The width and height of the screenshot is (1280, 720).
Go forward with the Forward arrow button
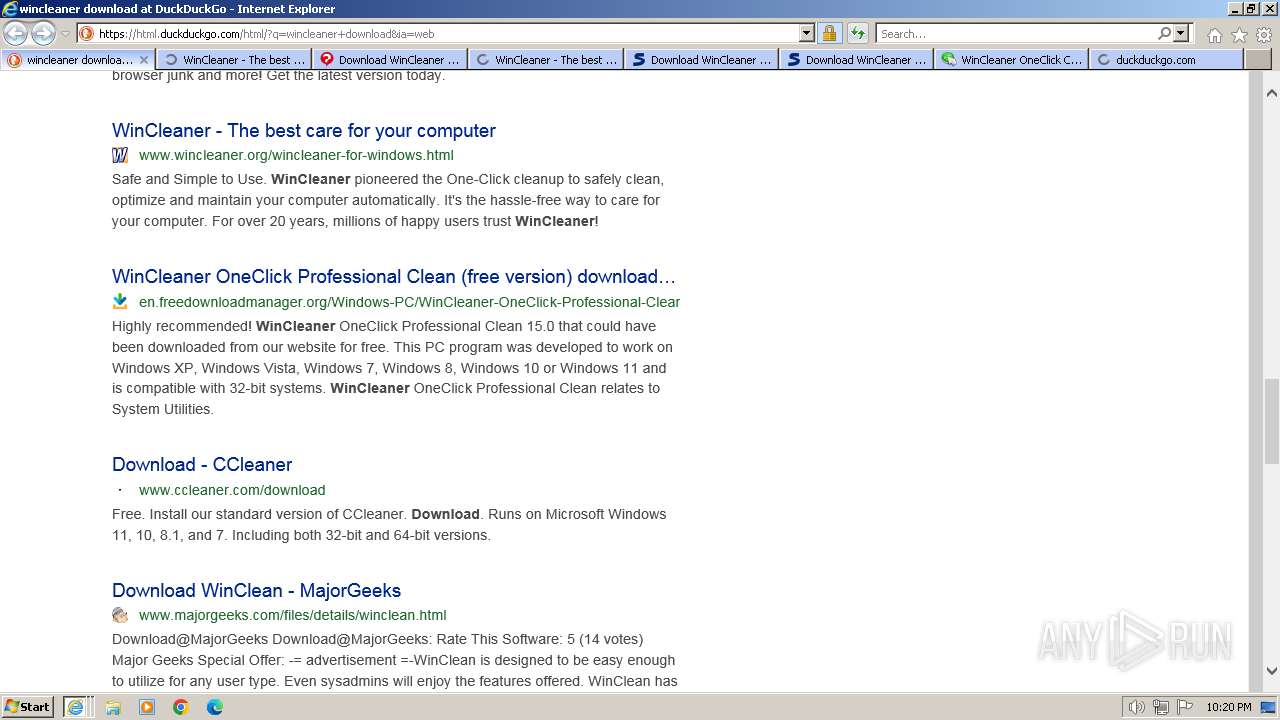pyautogui.click(x=43, y=34)
